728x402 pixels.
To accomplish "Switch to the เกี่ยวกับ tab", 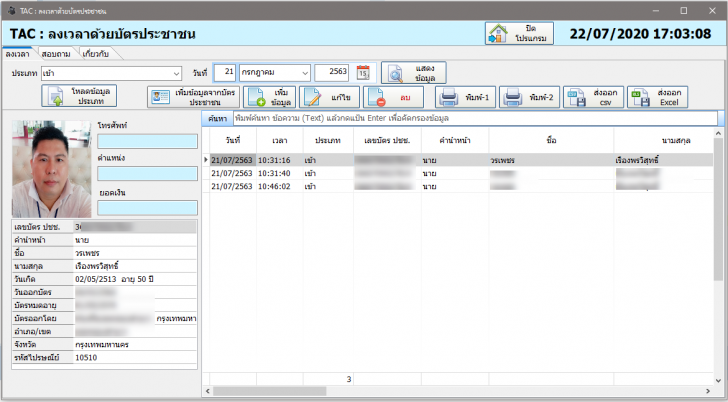I will point(96,54).
